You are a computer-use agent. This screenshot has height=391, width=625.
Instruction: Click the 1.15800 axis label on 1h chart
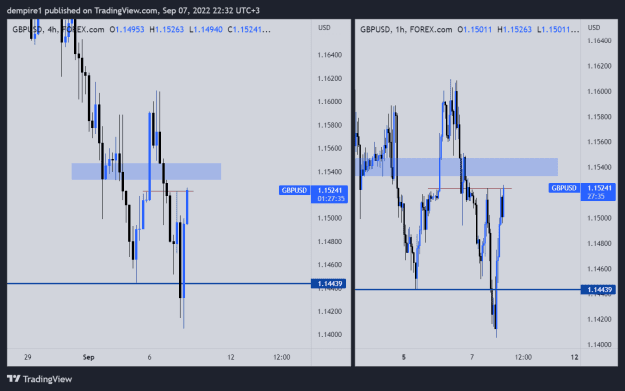click(x=599, y=117)
